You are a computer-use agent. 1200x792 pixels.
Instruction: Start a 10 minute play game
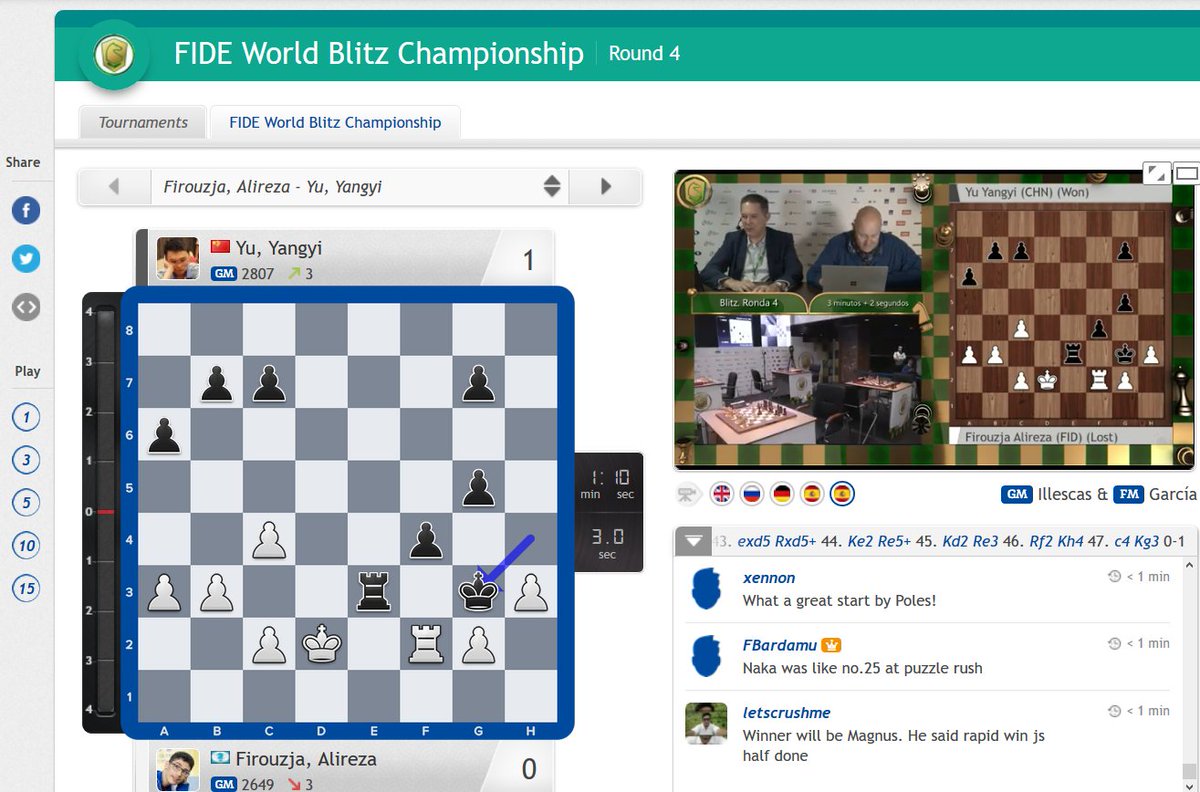point(26,546)
